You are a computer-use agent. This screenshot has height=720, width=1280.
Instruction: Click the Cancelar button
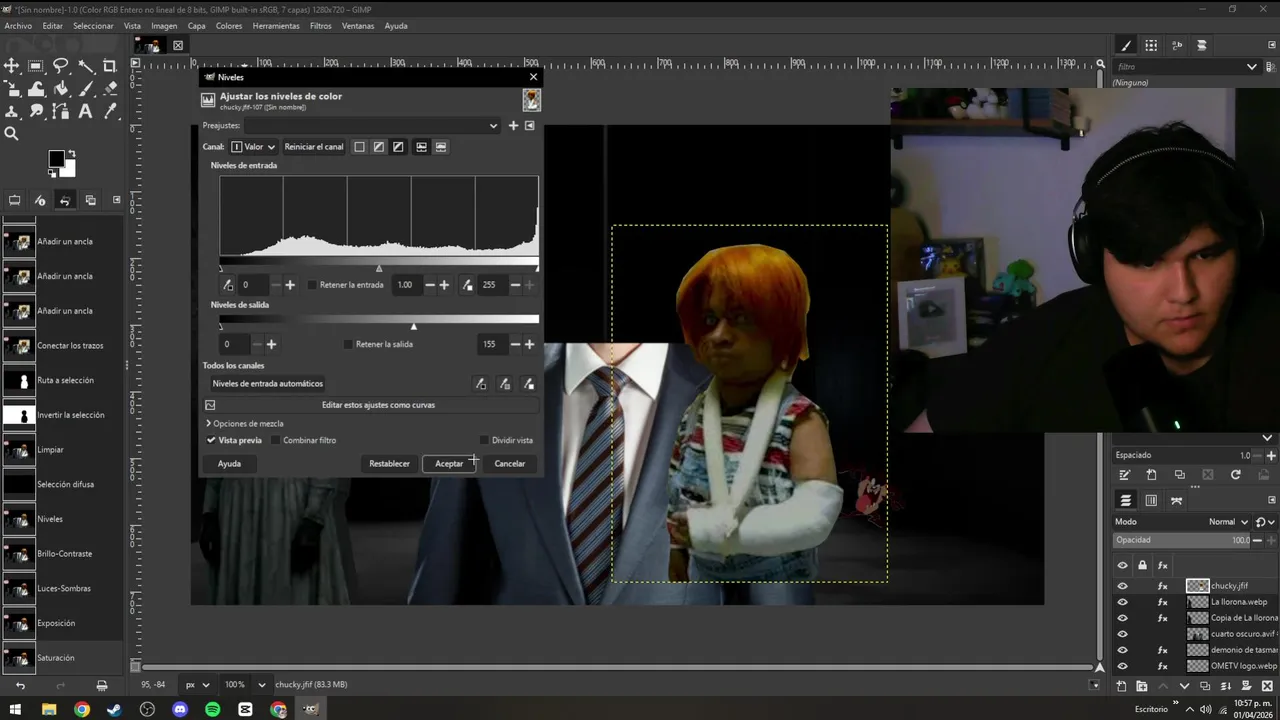[510, 464]
